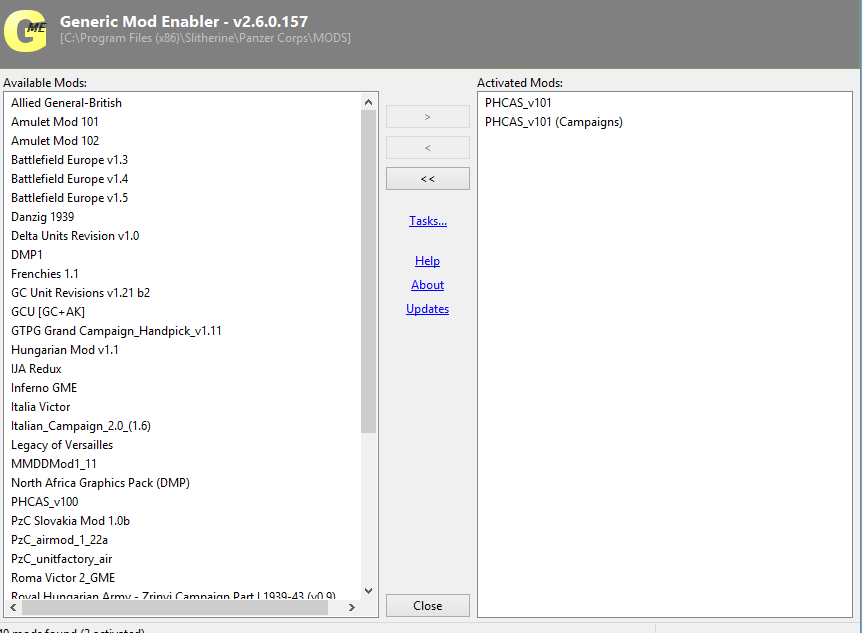This screenshot has height=633, width=862.
Task: Click the available mods scroll up arrow
Action: 368,102
